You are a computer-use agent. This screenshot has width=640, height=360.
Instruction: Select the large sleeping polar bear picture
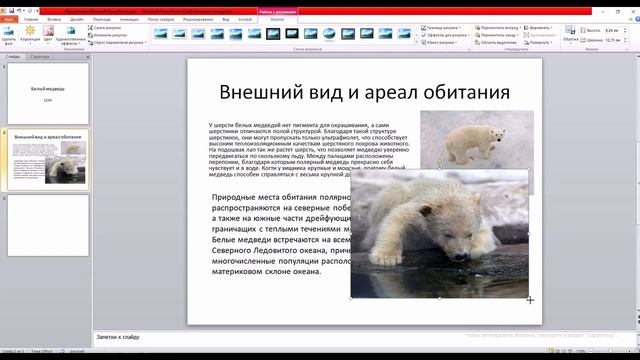click(x=440, y=234)
